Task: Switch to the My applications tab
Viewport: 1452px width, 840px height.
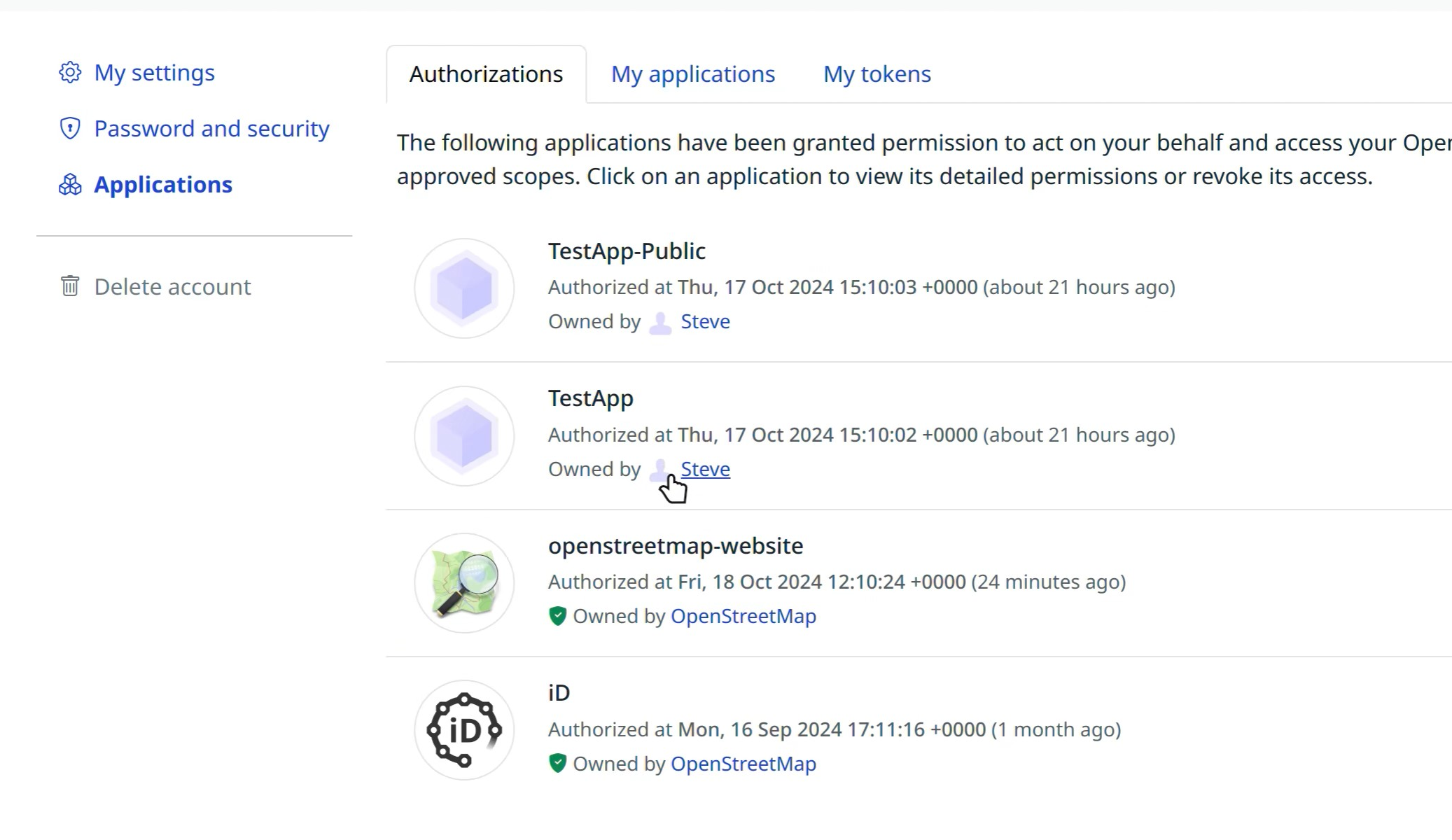Action: pos(692,74)
